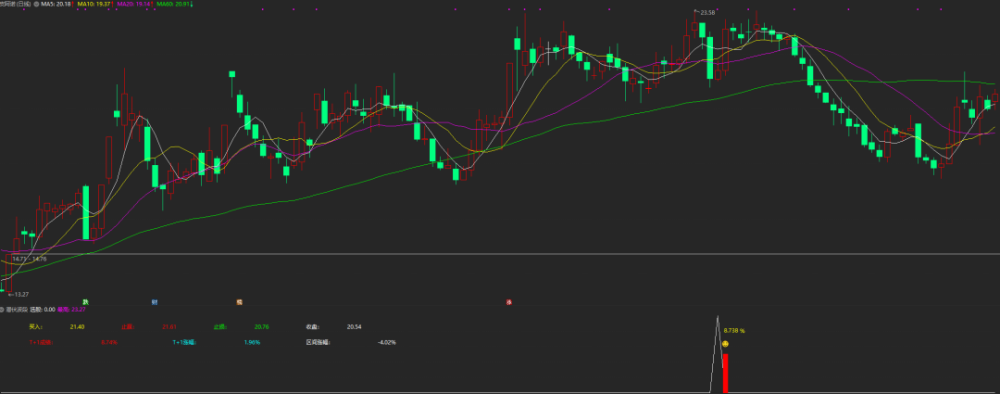Click the red event marker icon below the chart
The image size is (1000, 394).
click(509, 302)
